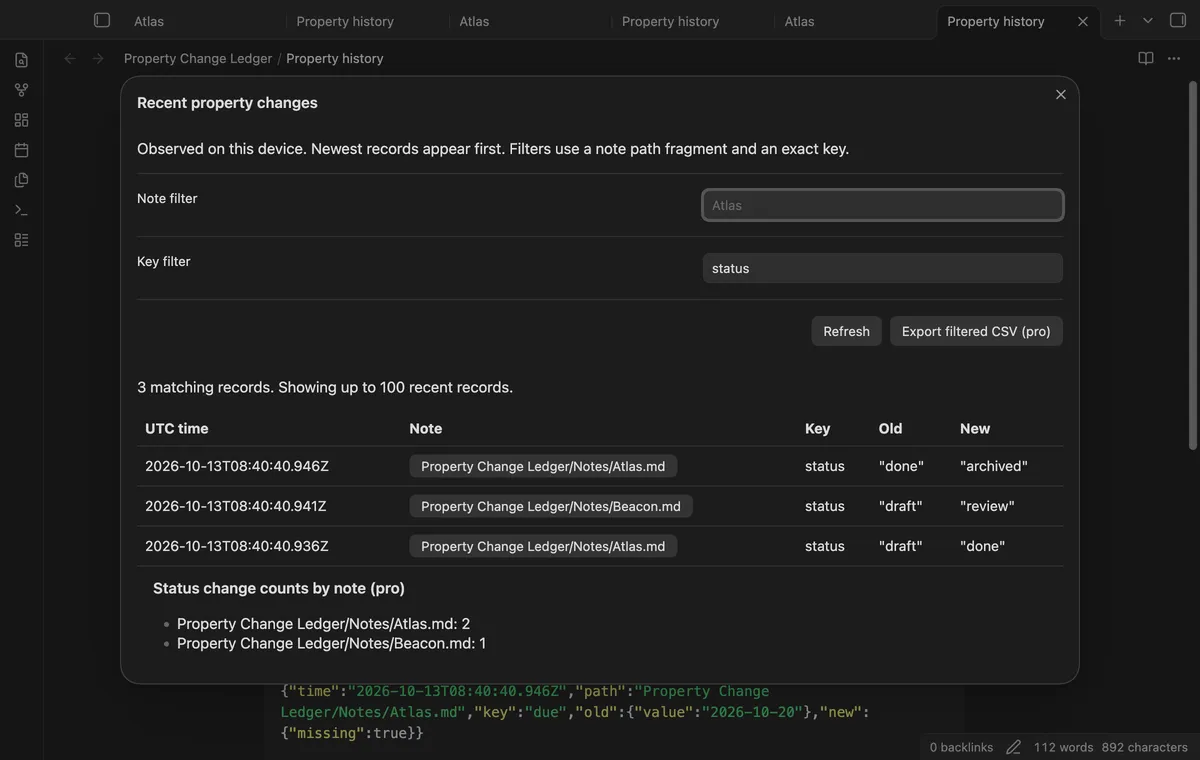
Task: Open the more options three-dots menu
Action: tap(1174, 59)
